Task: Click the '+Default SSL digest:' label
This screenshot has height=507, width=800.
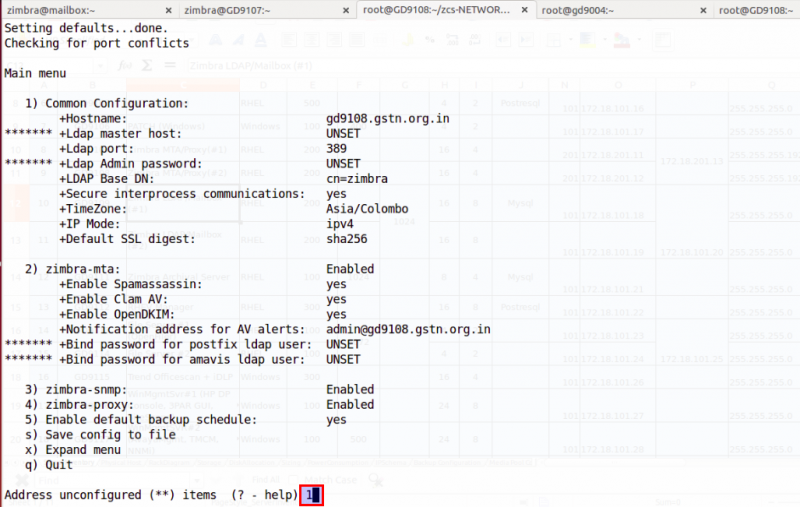Action: 127,239
